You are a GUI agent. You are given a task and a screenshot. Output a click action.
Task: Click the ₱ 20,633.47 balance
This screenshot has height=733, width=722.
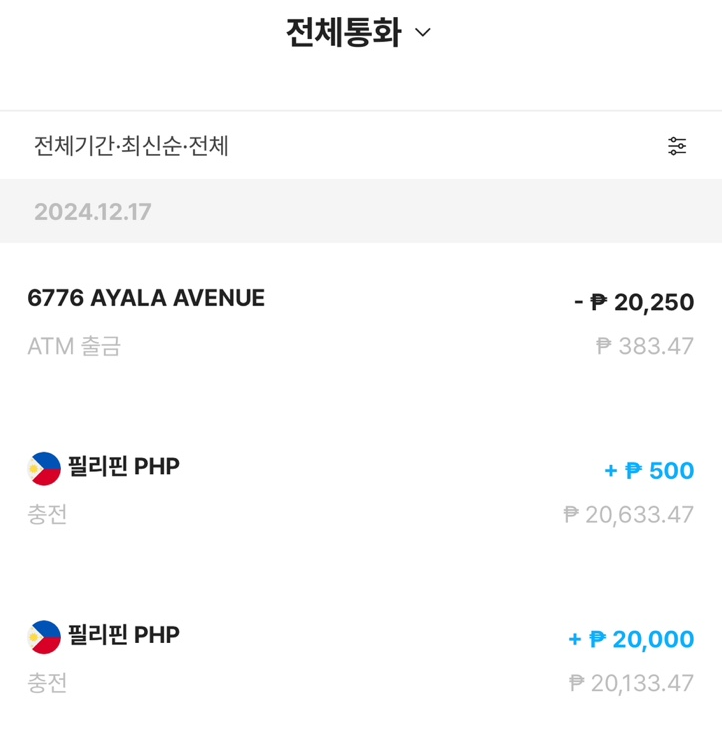[x=628, y=515]
